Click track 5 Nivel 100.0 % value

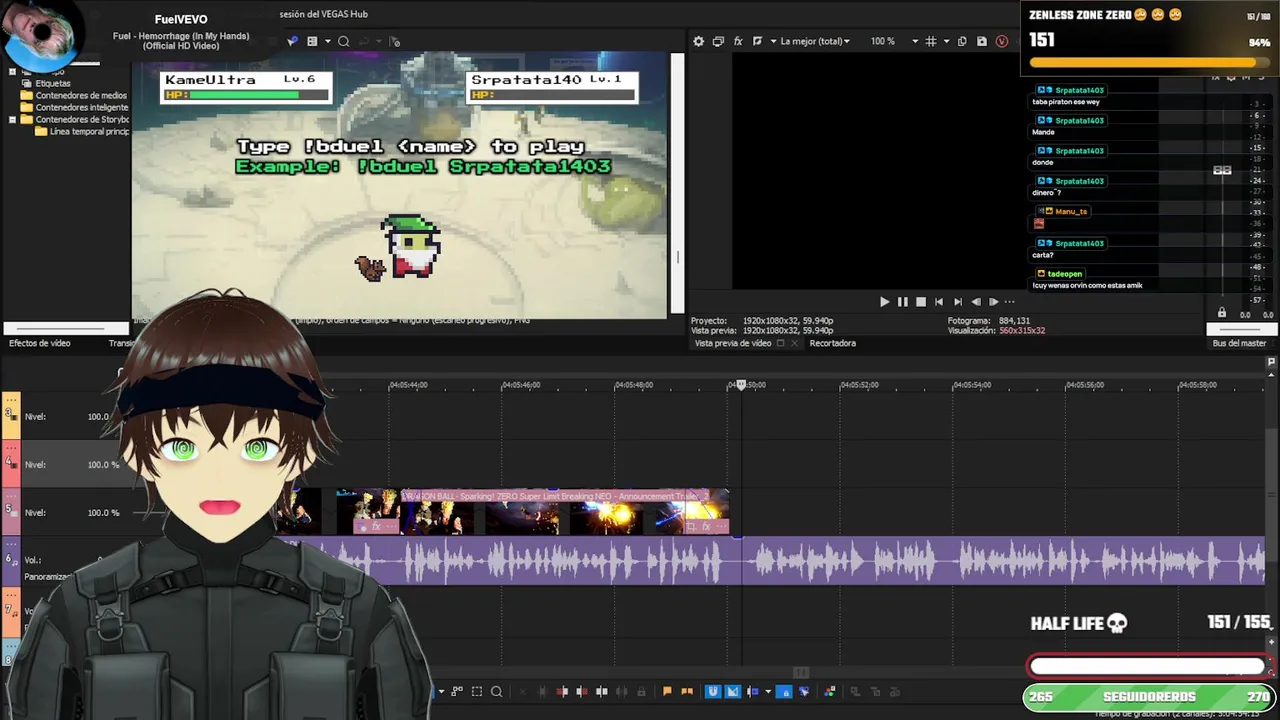coord(103,512)
